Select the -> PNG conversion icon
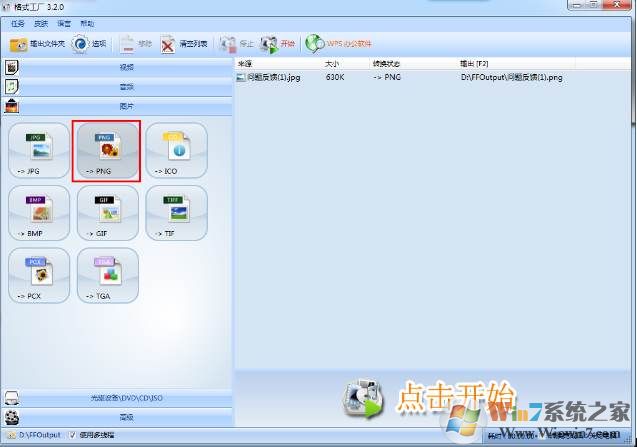Viewport: 637px width, 447px height. [x=107, y=151]
